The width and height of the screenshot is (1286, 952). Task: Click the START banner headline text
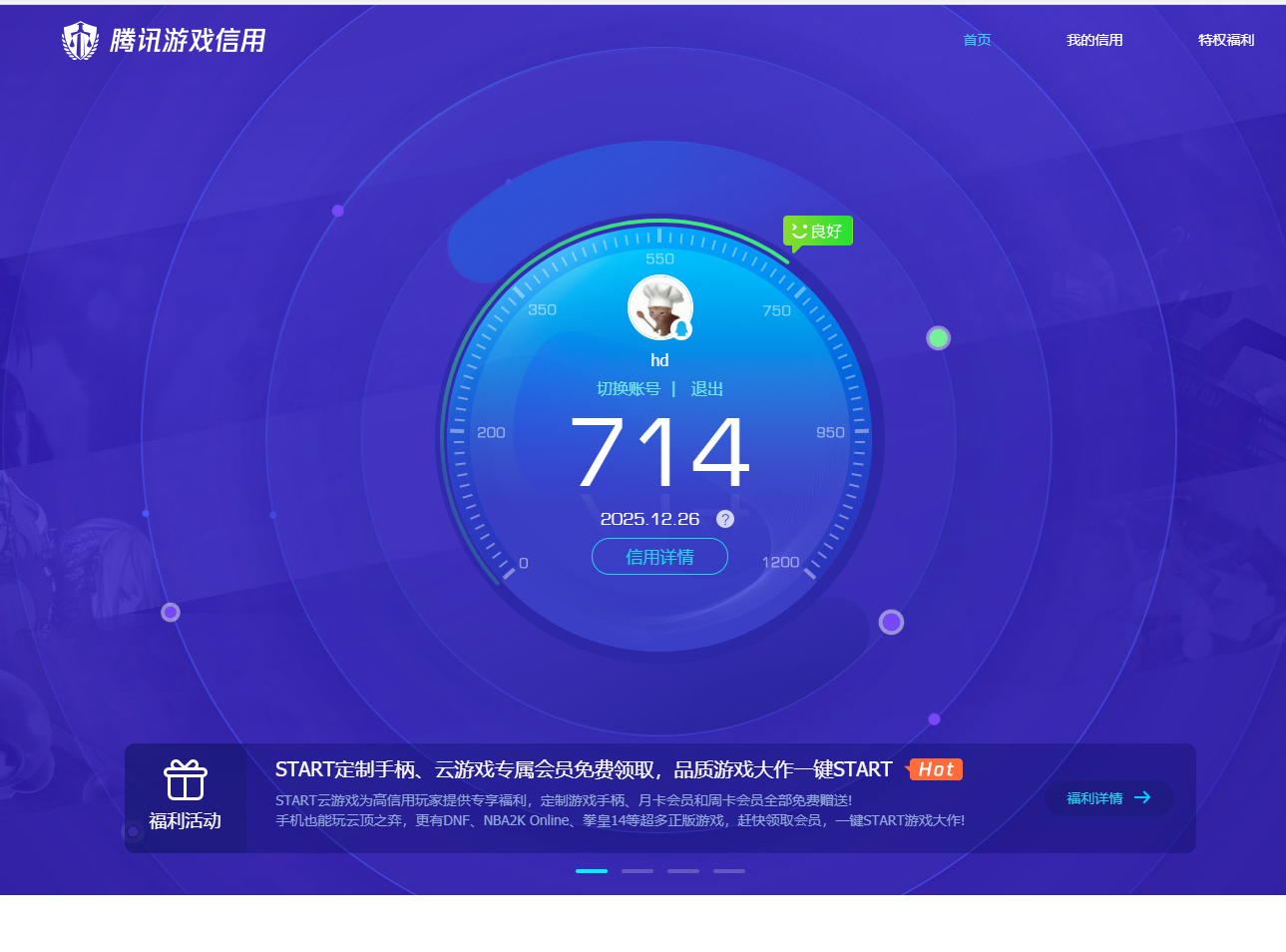pyautogui.click(x=584, y=769)
